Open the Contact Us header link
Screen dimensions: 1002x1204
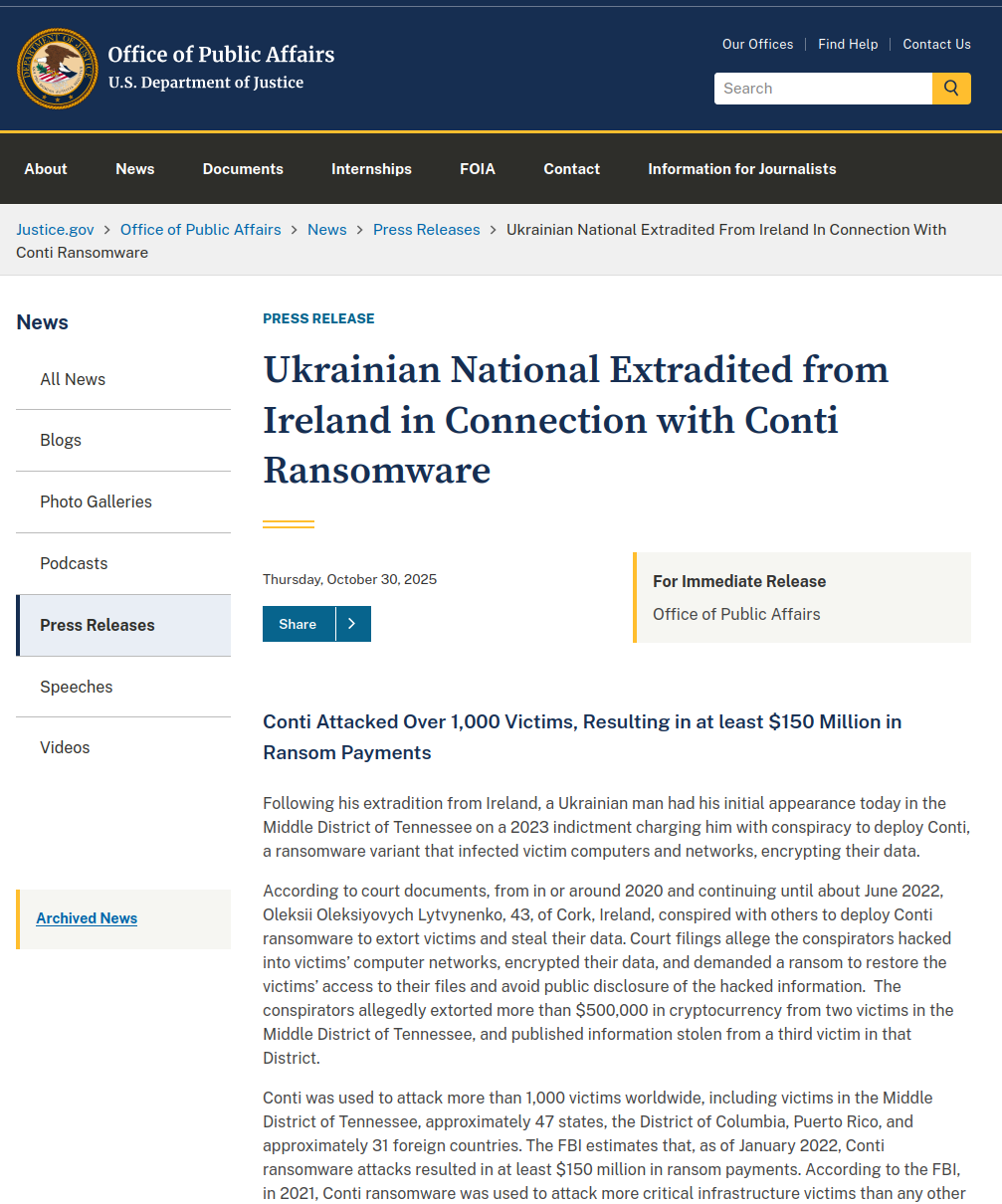[x=936, y=44]
